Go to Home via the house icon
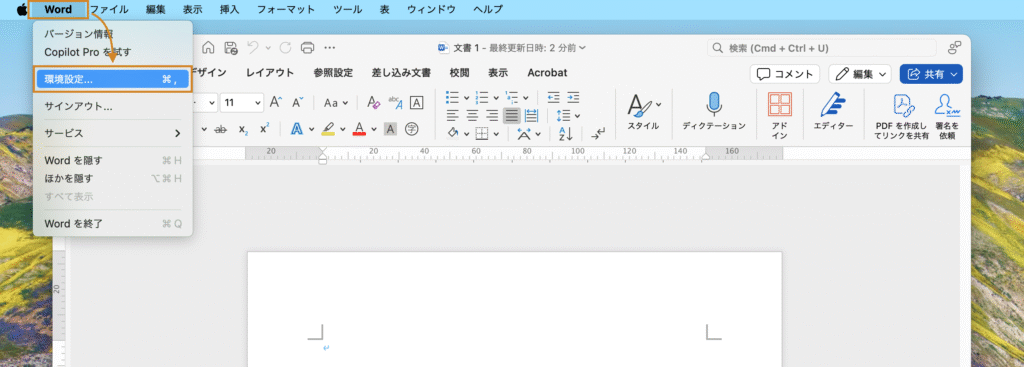This screenshot has width=1024, height=367. click(208, 48)
